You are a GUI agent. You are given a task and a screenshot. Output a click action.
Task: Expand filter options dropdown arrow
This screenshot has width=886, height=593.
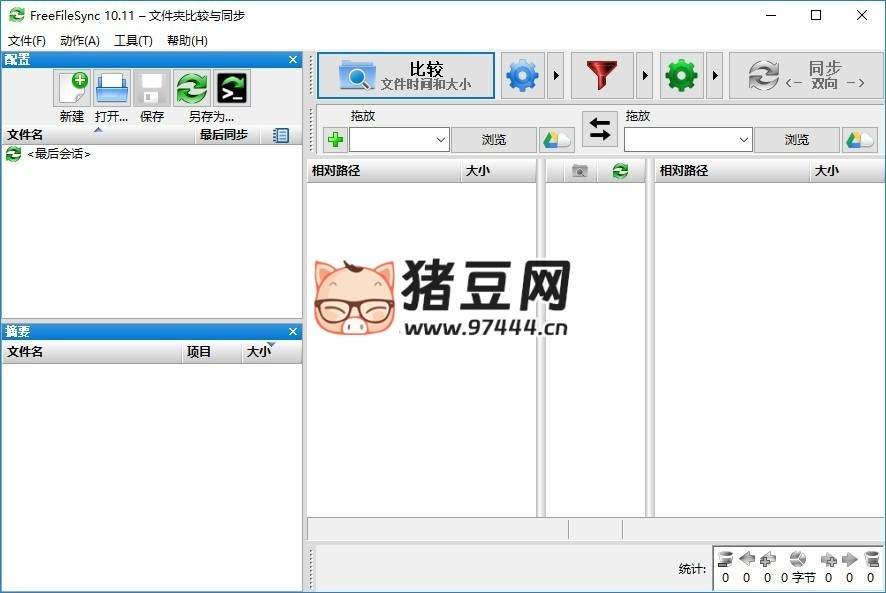tap(645, 76)
